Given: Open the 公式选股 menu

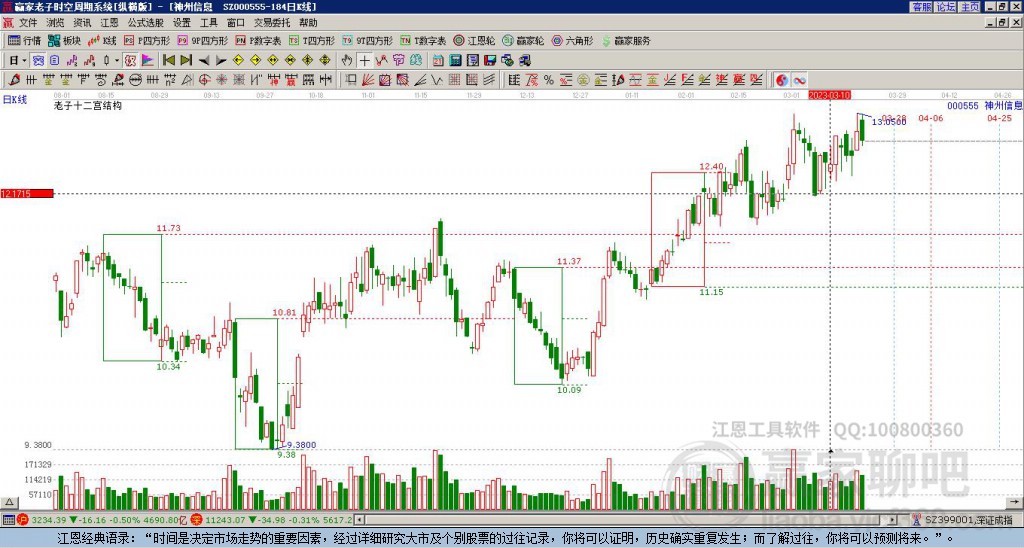Looking at the screenshot, I should click(x=146, y=23).
